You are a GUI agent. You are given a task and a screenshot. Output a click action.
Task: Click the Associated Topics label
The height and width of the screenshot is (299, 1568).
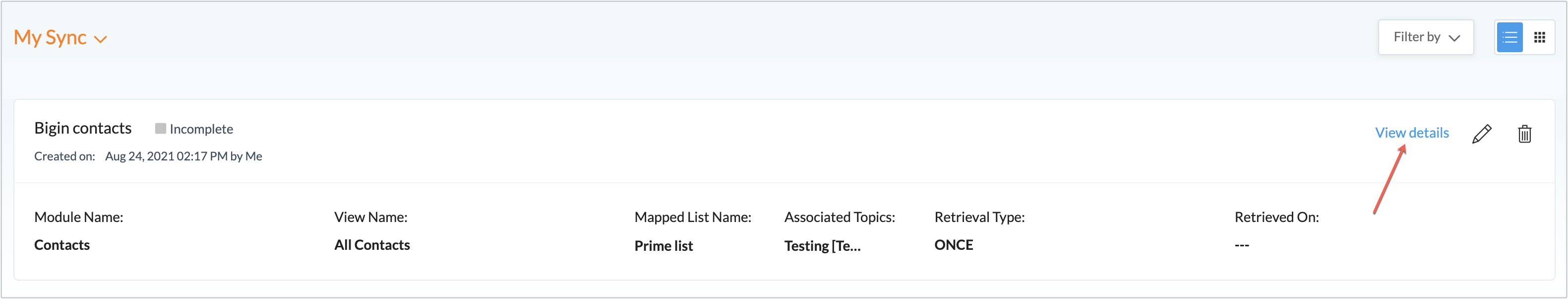pyautogui.click(x=840, y=217)
